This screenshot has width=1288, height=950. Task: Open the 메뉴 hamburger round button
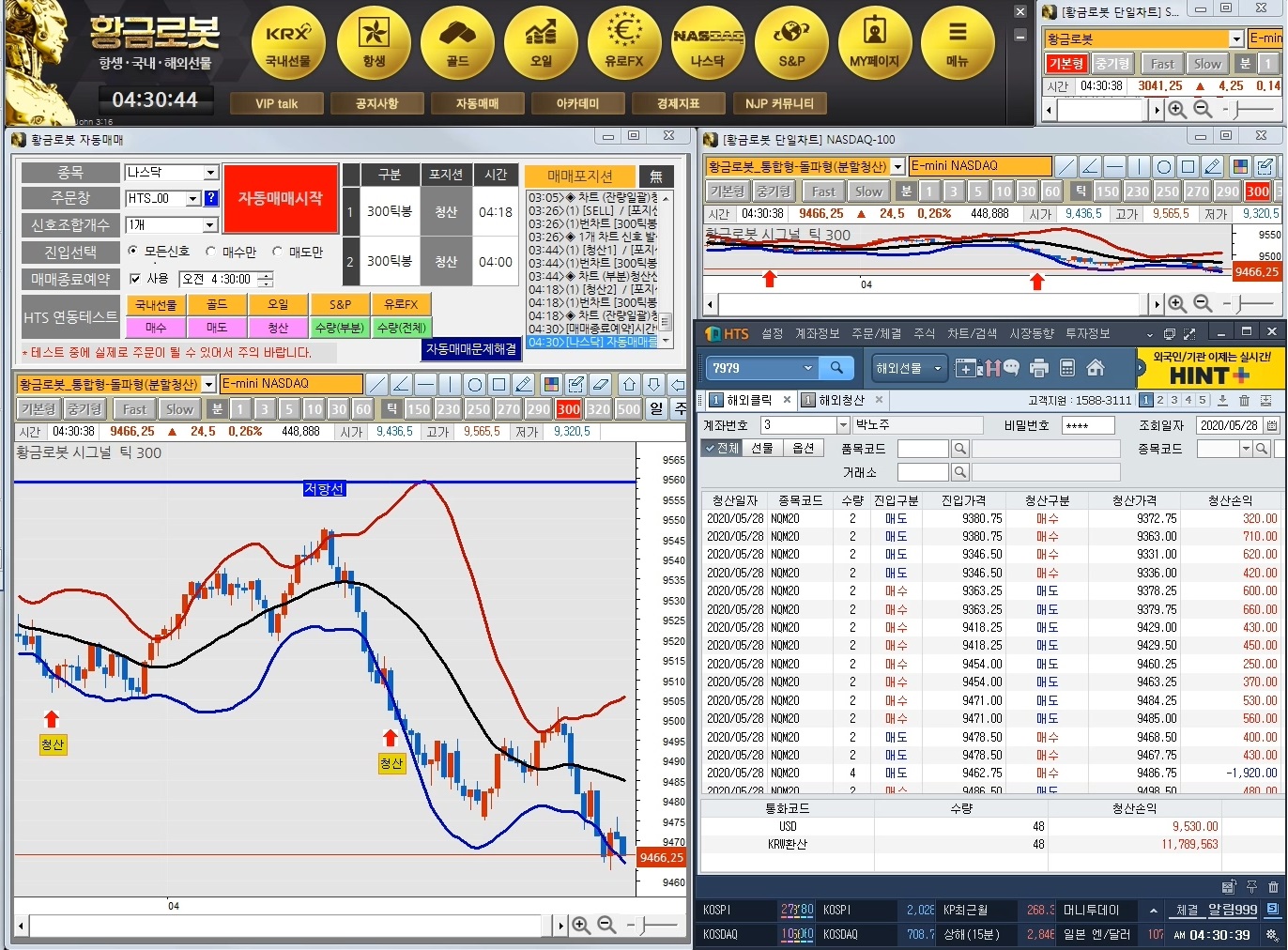[958, 43]
